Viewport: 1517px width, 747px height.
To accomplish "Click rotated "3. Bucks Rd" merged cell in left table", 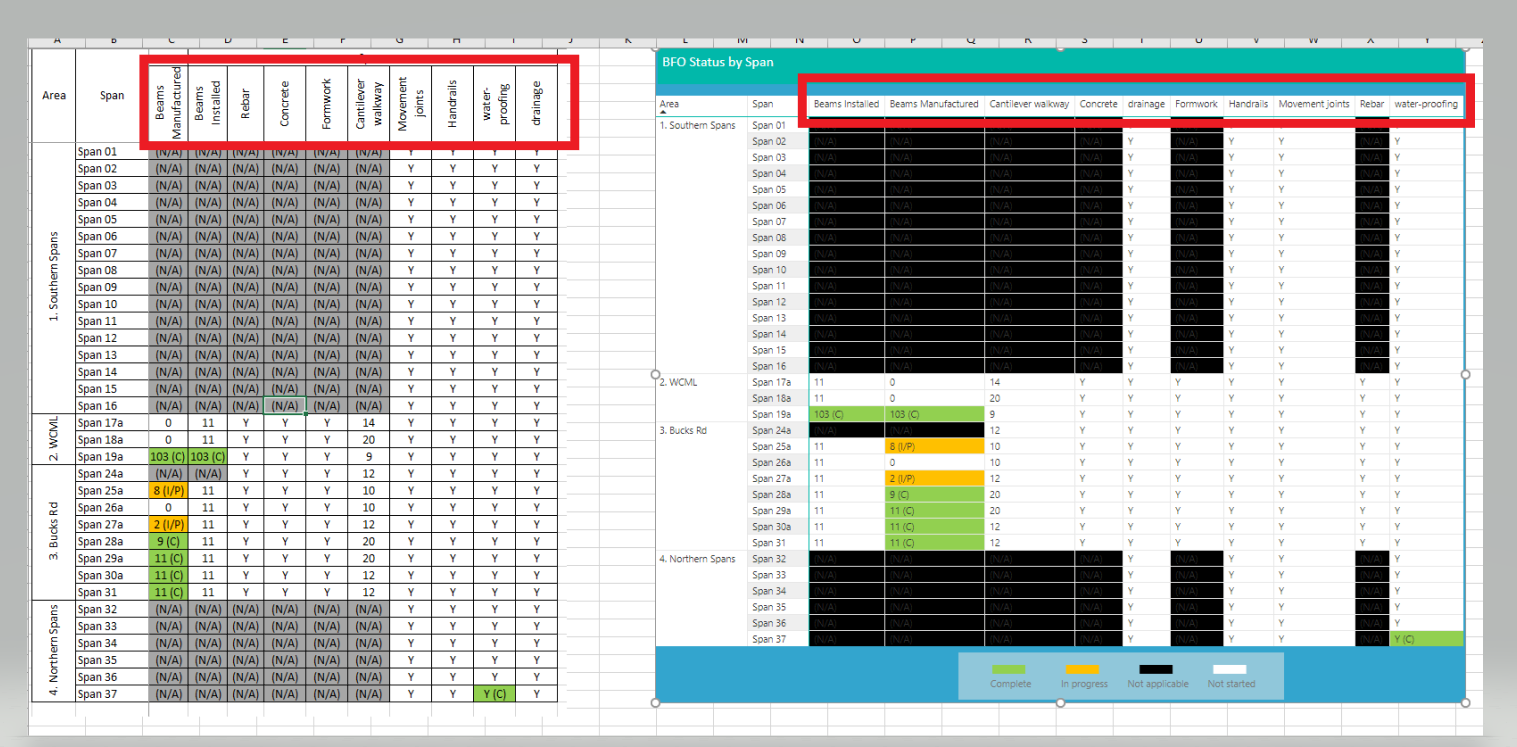I will point(54,532).
